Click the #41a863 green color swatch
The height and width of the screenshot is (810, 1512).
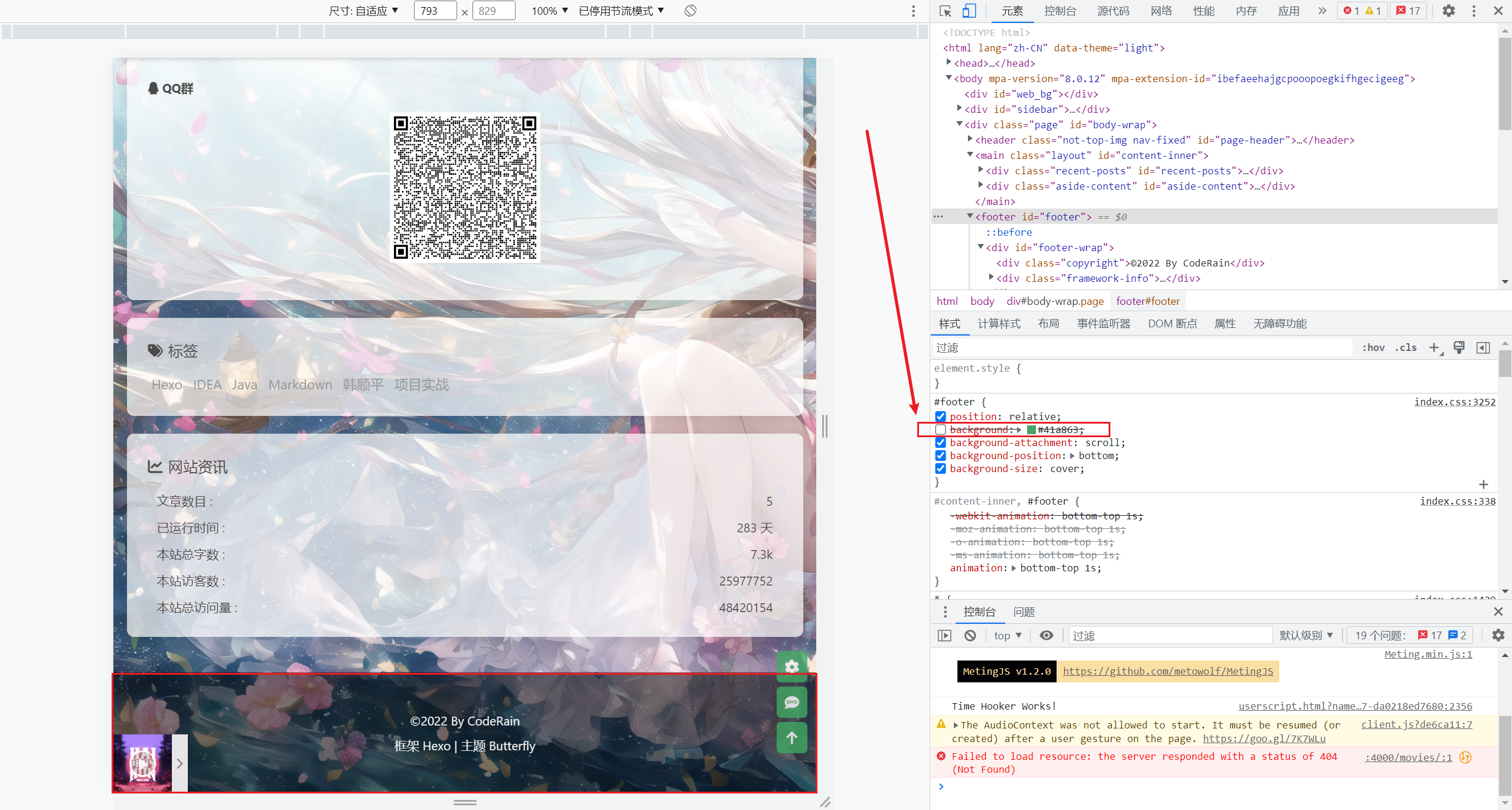coord(1031,430)
